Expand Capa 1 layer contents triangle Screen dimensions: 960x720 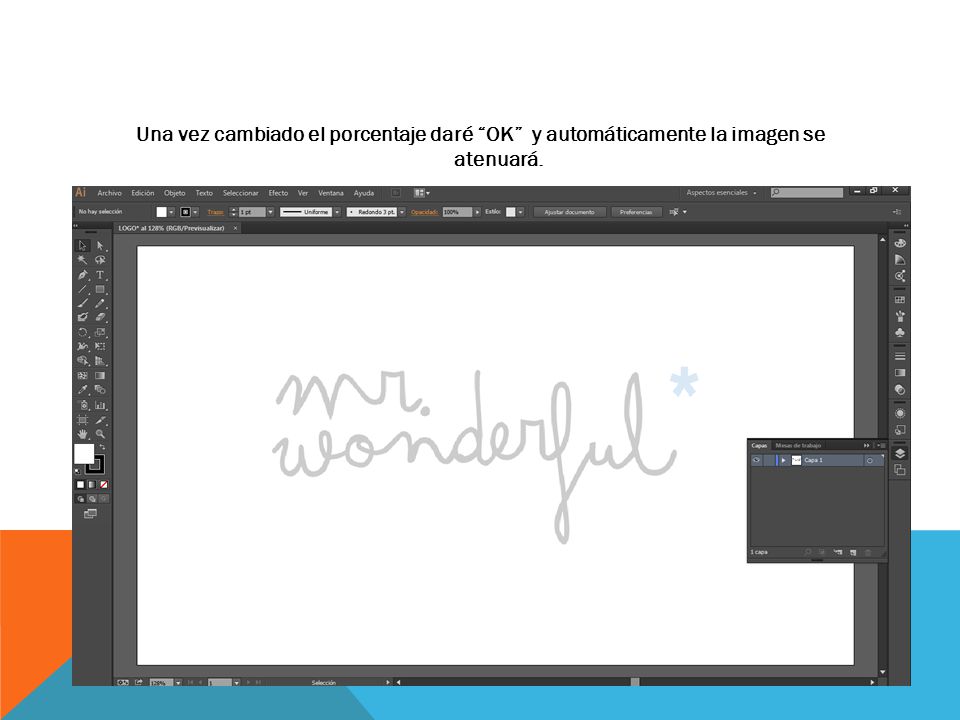[784, 460]
